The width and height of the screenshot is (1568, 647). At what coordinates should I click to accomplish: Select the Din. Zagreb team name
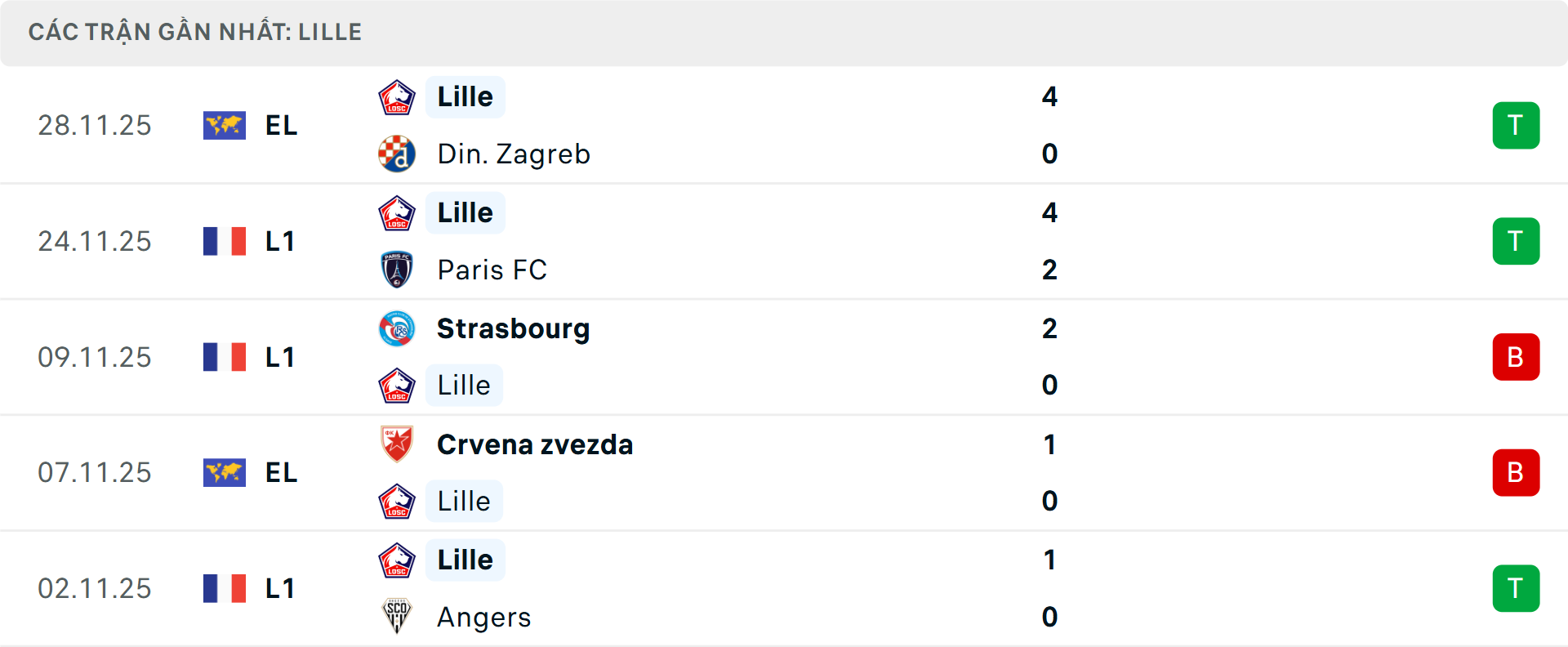click(x=514, y=154)
